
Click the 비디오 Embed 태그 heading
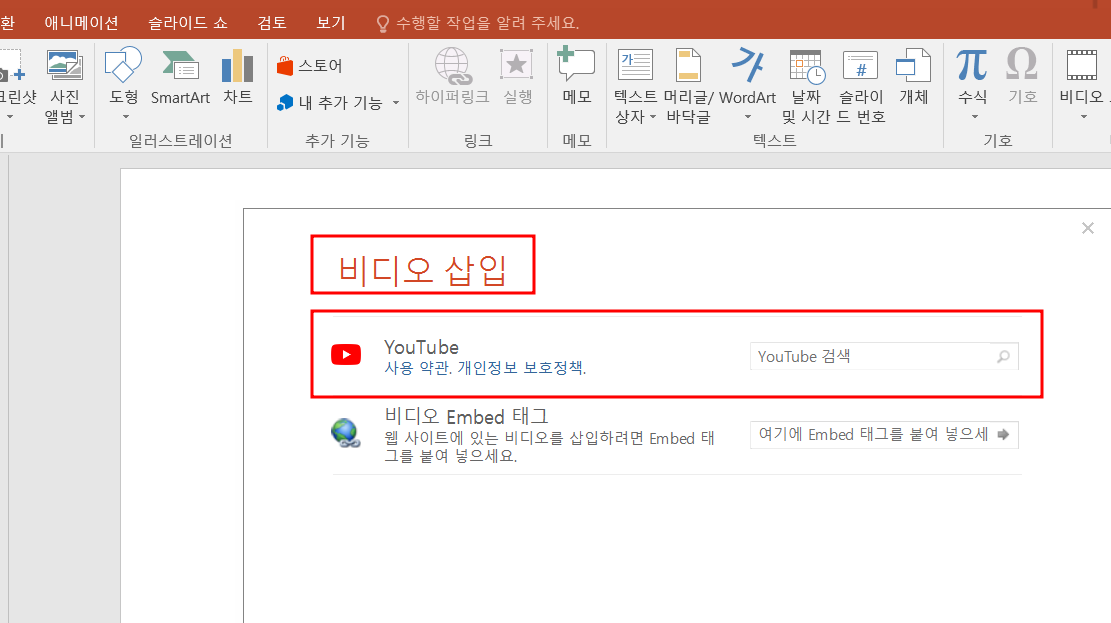pos(466,416)
